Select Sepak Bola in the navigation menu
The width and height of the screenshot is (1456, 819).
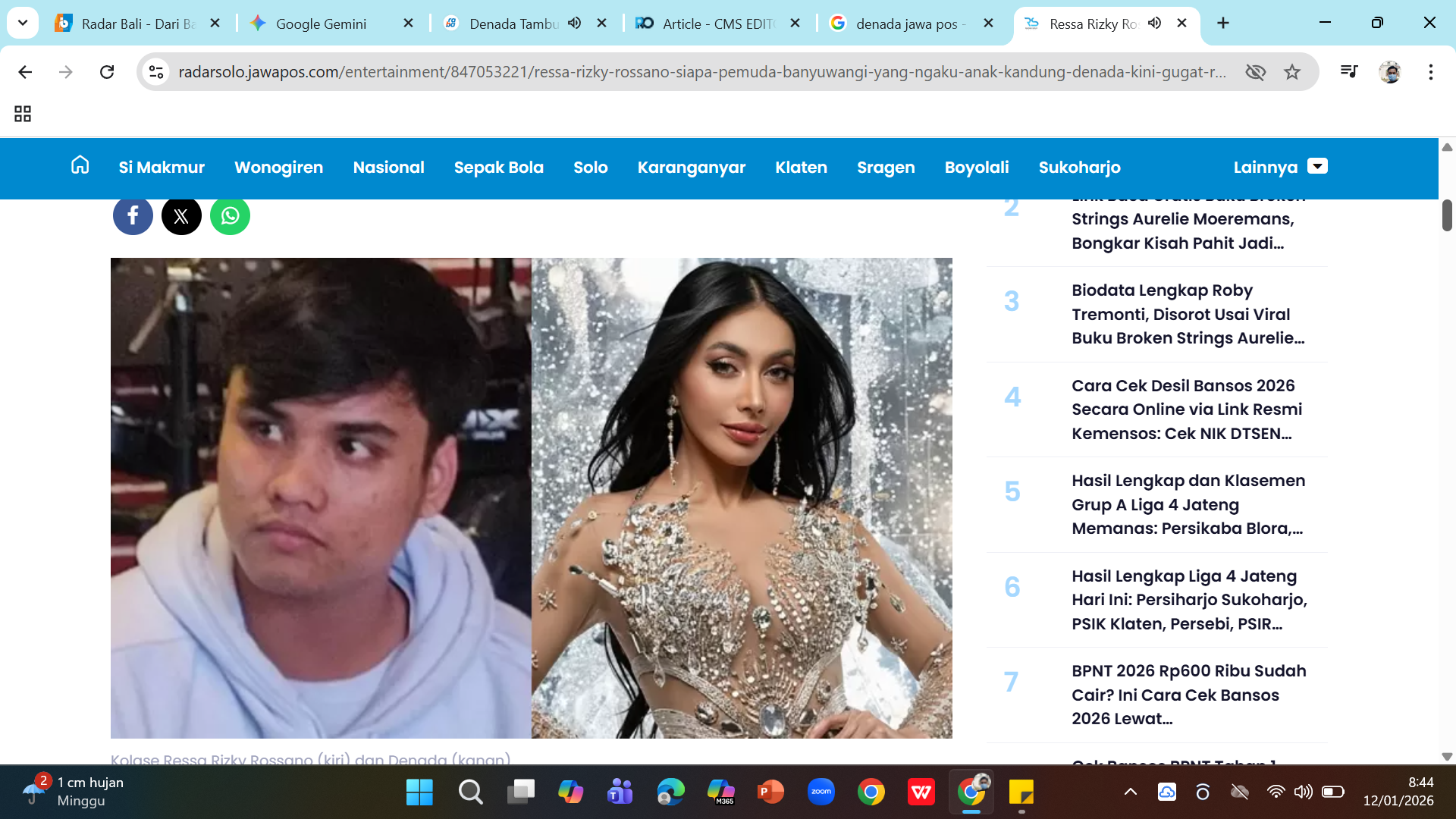(x=499, y=168)
